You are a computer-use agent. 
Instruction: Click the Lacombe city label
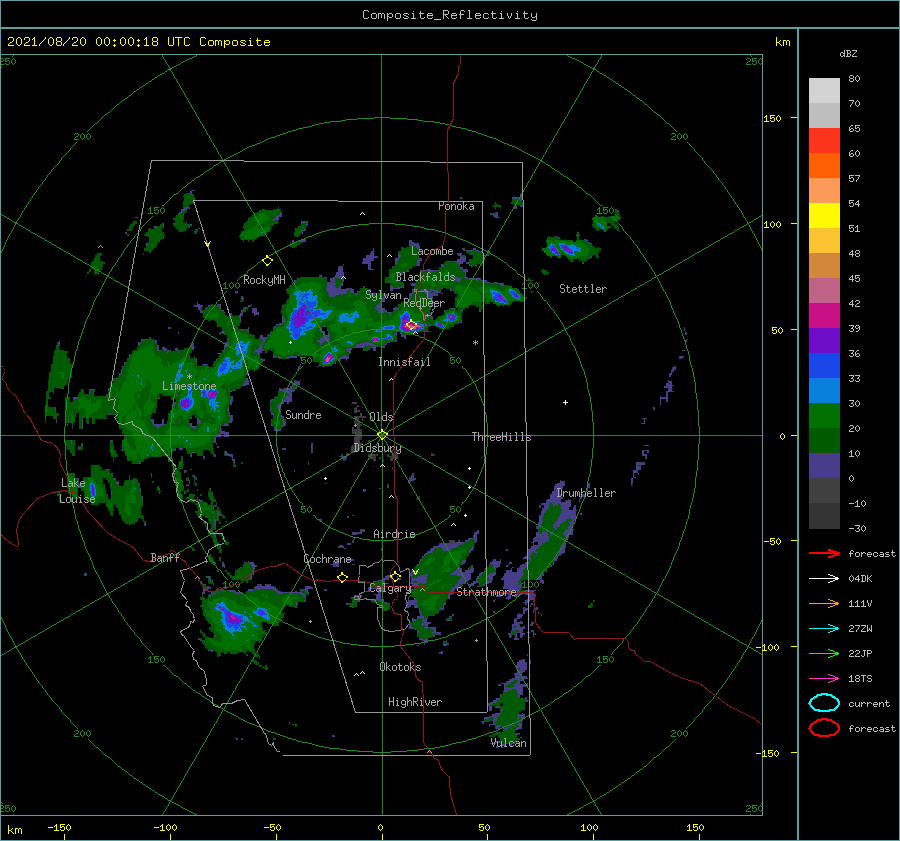pyautogui.click(x=432, y=251)
